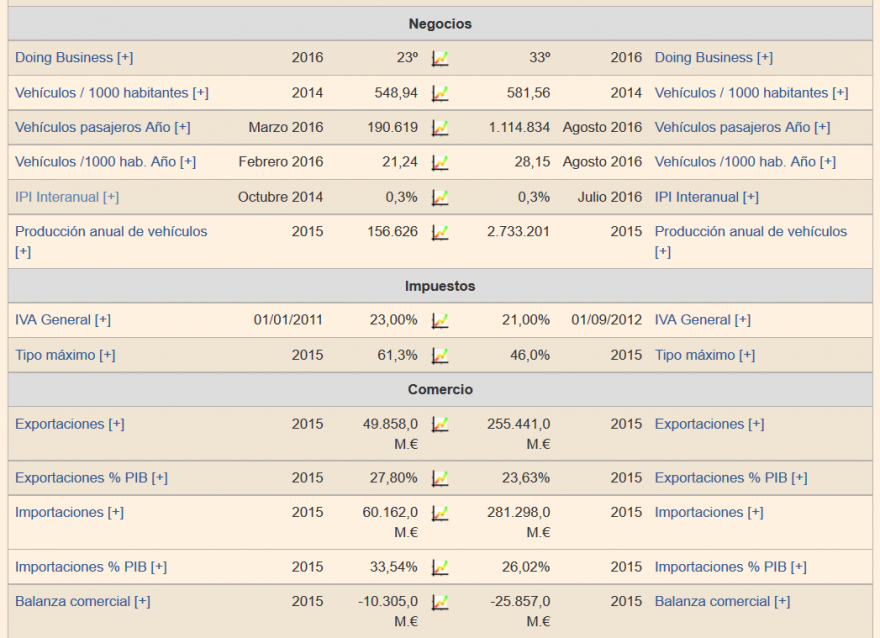Open right Importaciones [+] link

click(x=709, y=512)
